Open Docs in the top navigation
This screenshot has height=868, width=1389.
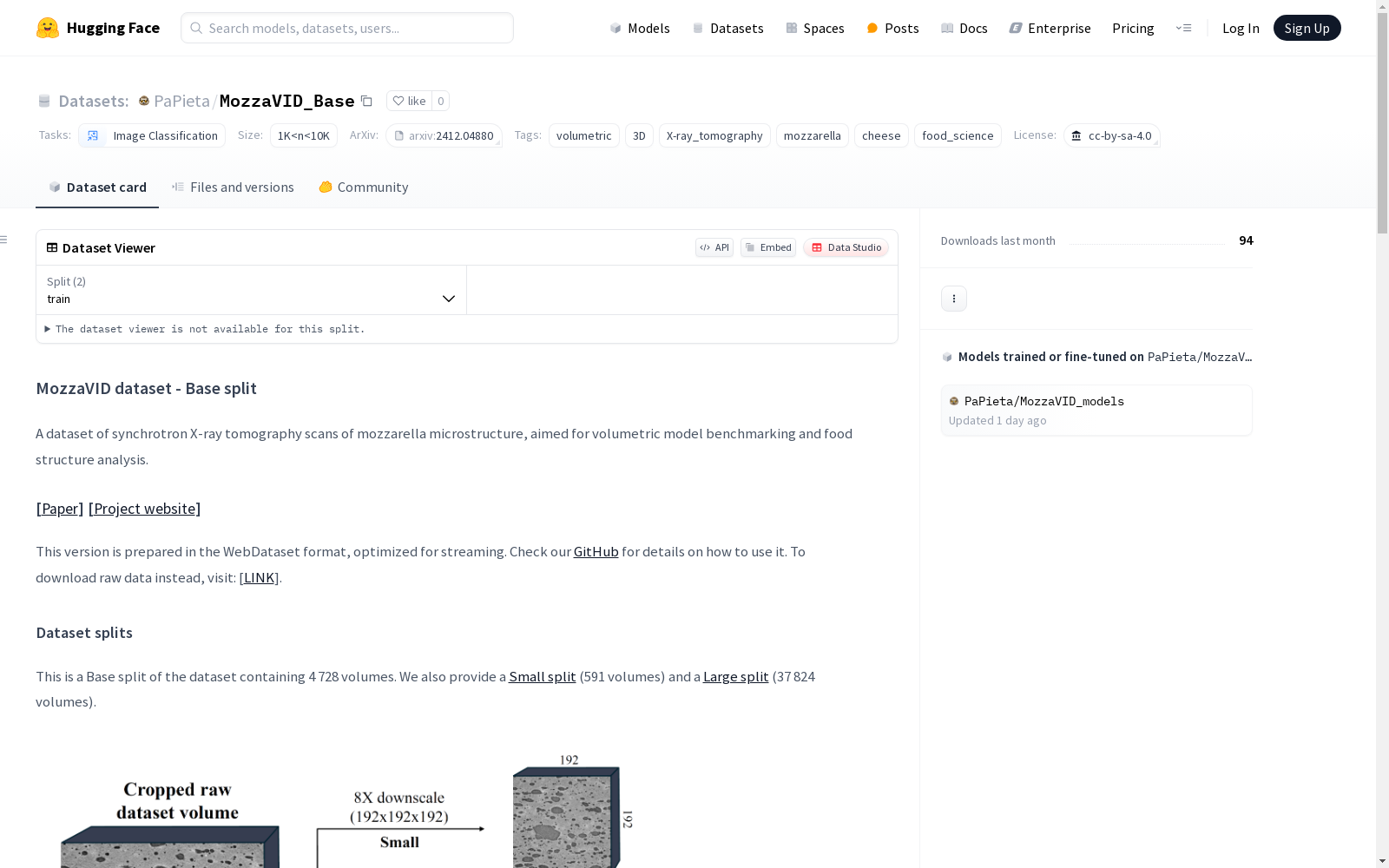click(964, 28)
